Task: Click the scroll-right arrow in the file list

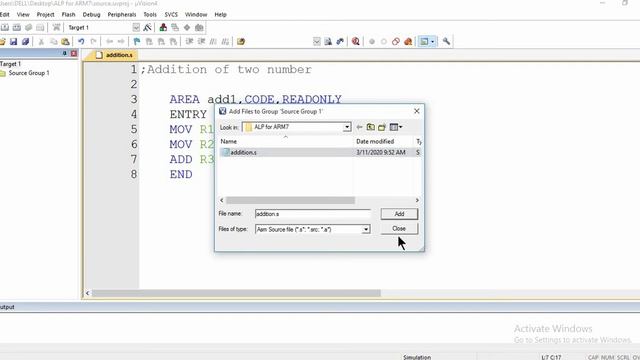Action: click(417, 200)
